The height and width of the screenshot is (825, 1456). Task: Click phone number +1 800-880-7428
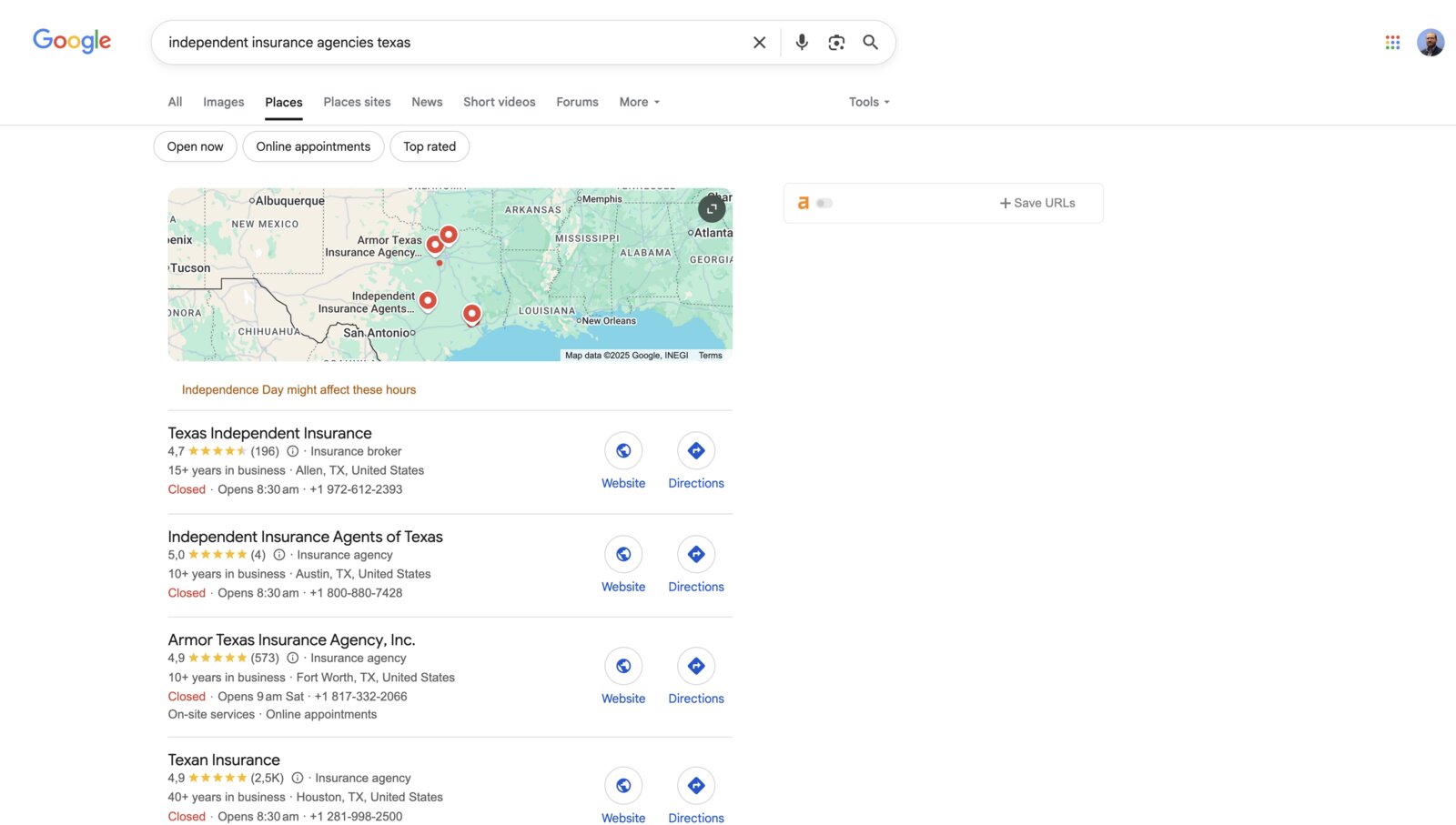tap(356, 593)
